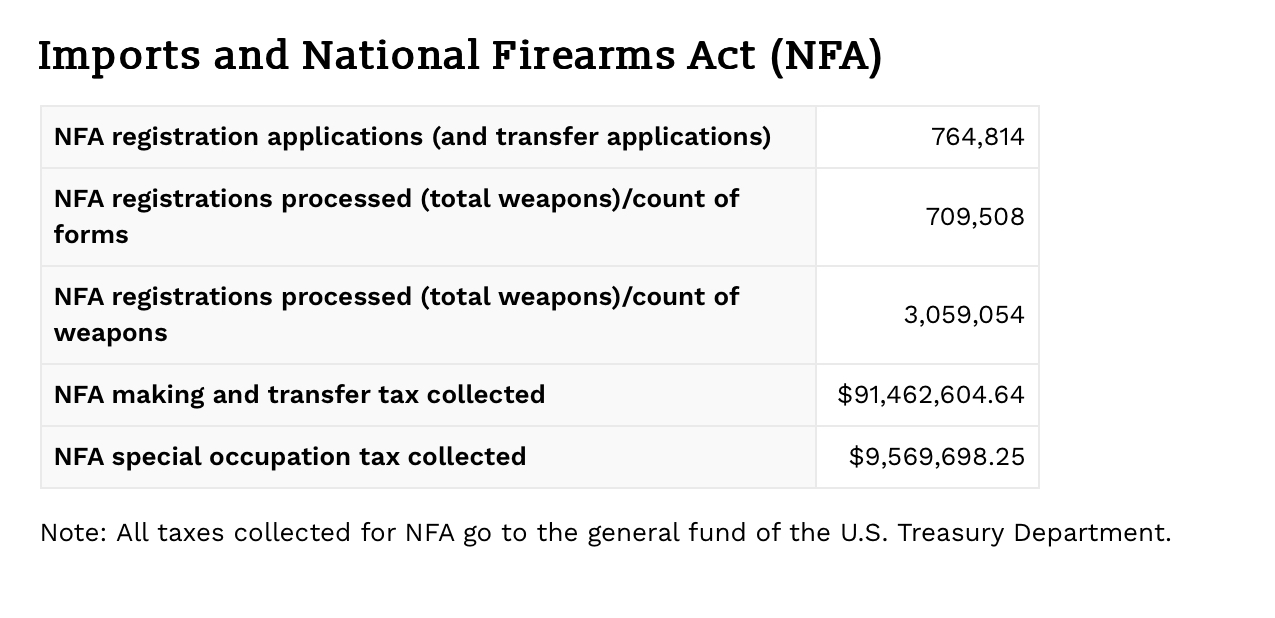This screenshot has height=618, width=1275.
Task: Select the count of weapons row label
Action: (396, 314)
